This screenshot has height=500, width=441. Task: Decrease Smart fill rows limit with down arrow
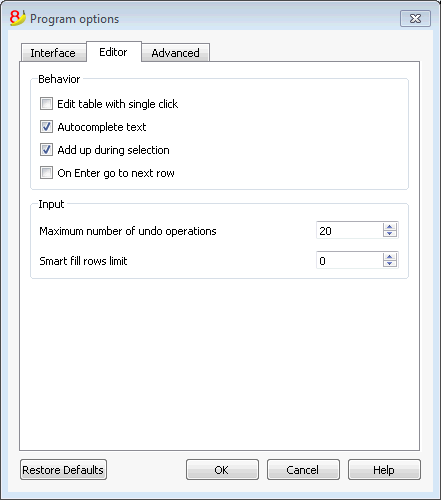click(390, 264)
